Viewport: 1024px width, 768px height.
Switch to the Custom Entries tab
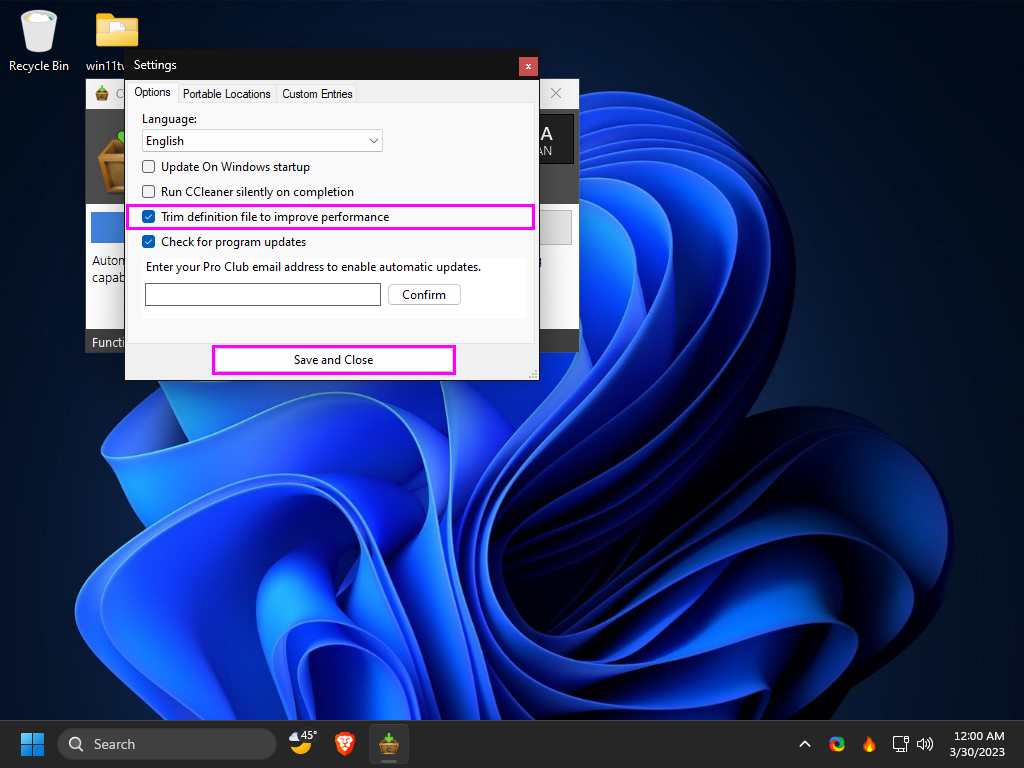click(317, 93)
